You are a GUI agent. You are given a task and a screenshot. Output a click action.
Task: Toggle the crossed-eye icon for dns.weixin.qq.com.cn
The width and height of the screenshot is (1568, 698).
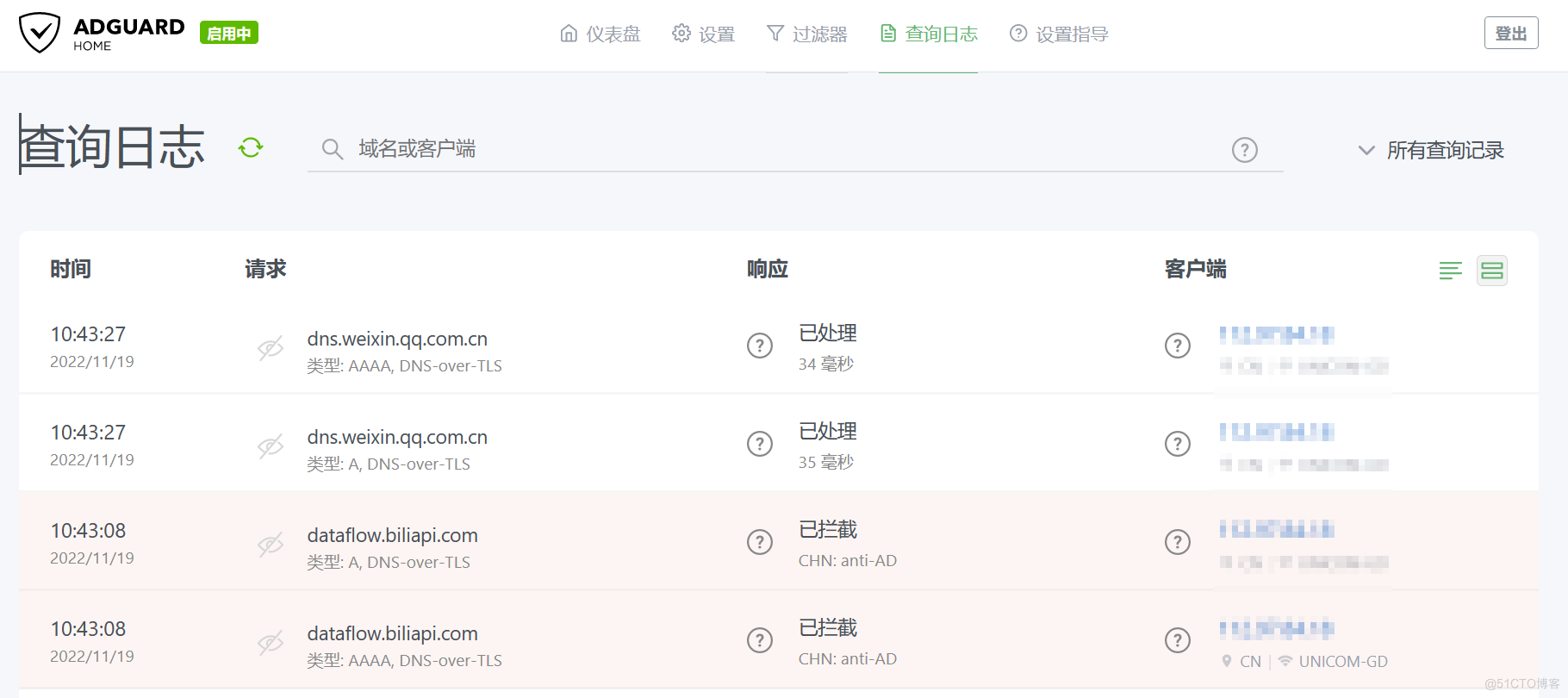pos(270,347)
